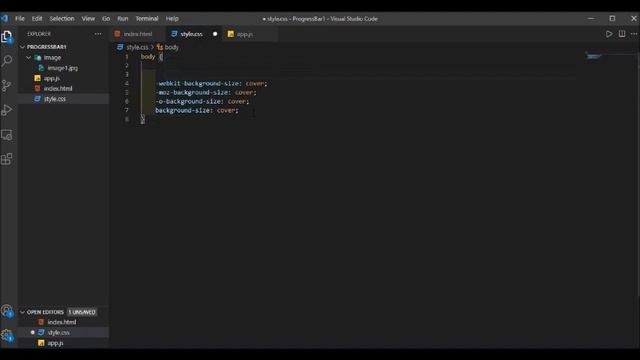Open the File menu
The width and height of the screenshot is (640, 360).
tap(20, 19)
